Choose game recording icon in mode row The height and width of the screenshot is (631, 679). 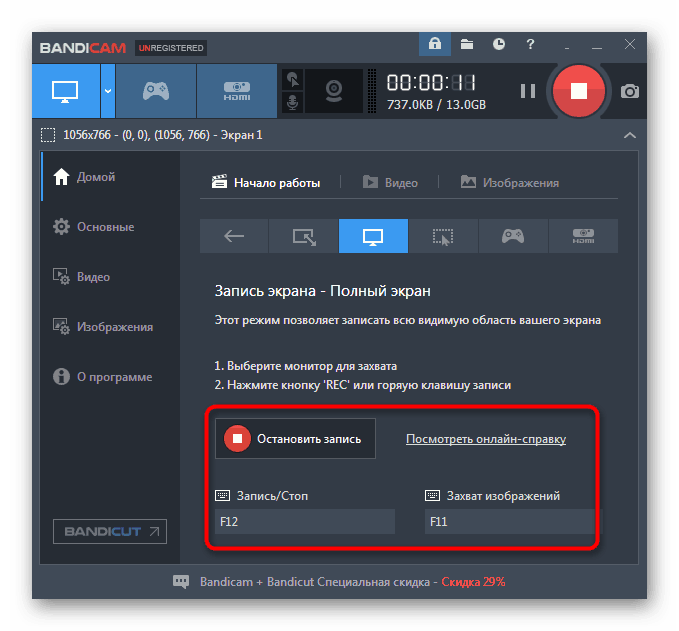[x=513, y=236]
